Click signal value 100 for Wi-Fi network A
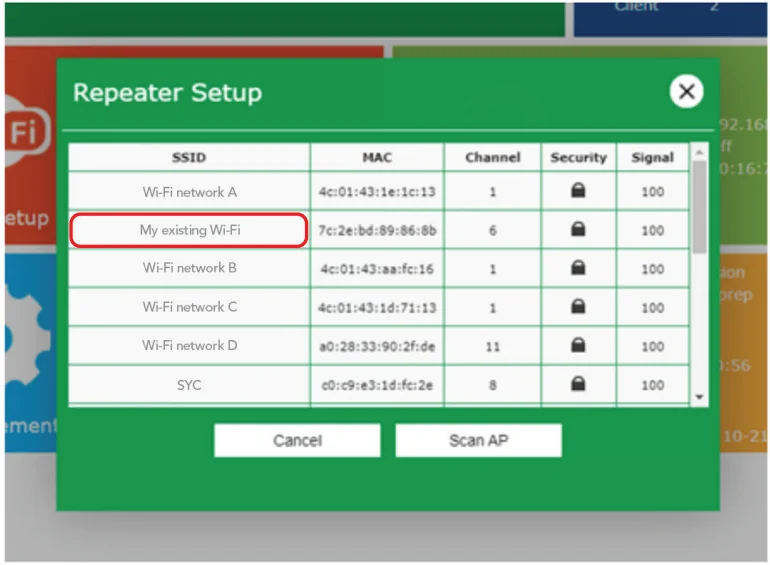The height and width of the screenshot is (565, 770). [x=653, y=191]
